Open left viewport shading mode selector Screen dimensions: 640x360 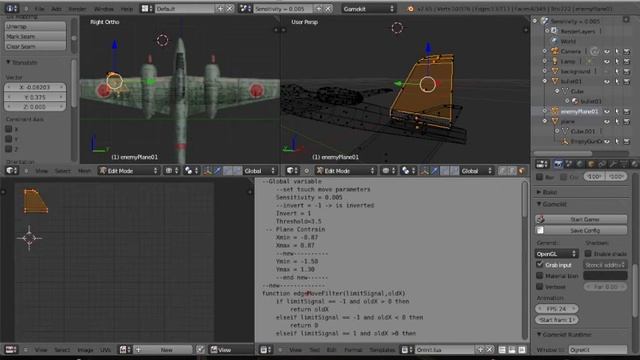172,171
